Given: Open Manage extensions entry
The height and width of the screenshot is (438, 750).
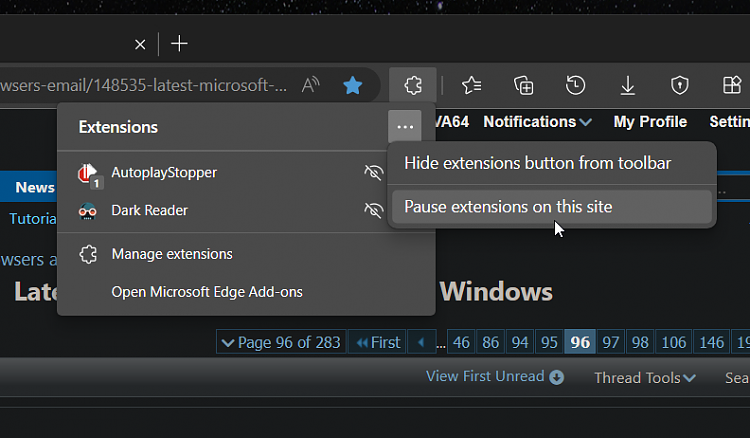Looking at the screenshot, I should tap(246, 254).
